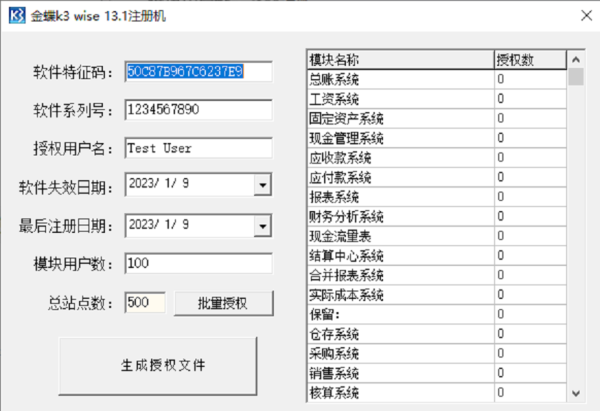
Task: Select the 工资系统 row
Action: [437, 99]
